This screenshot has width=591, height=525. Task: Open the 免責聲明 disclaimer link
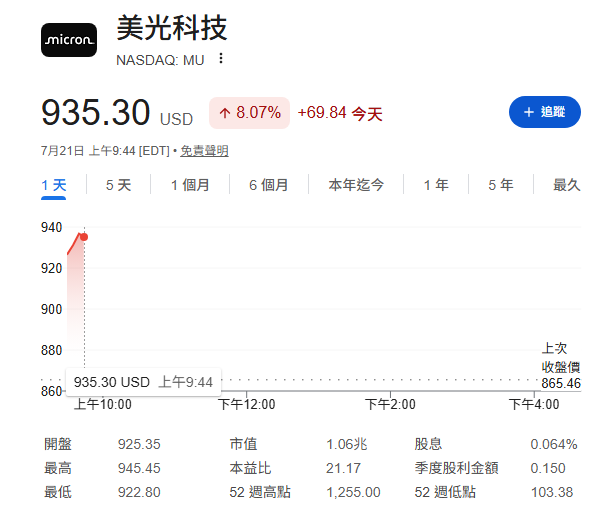point(204,151)
